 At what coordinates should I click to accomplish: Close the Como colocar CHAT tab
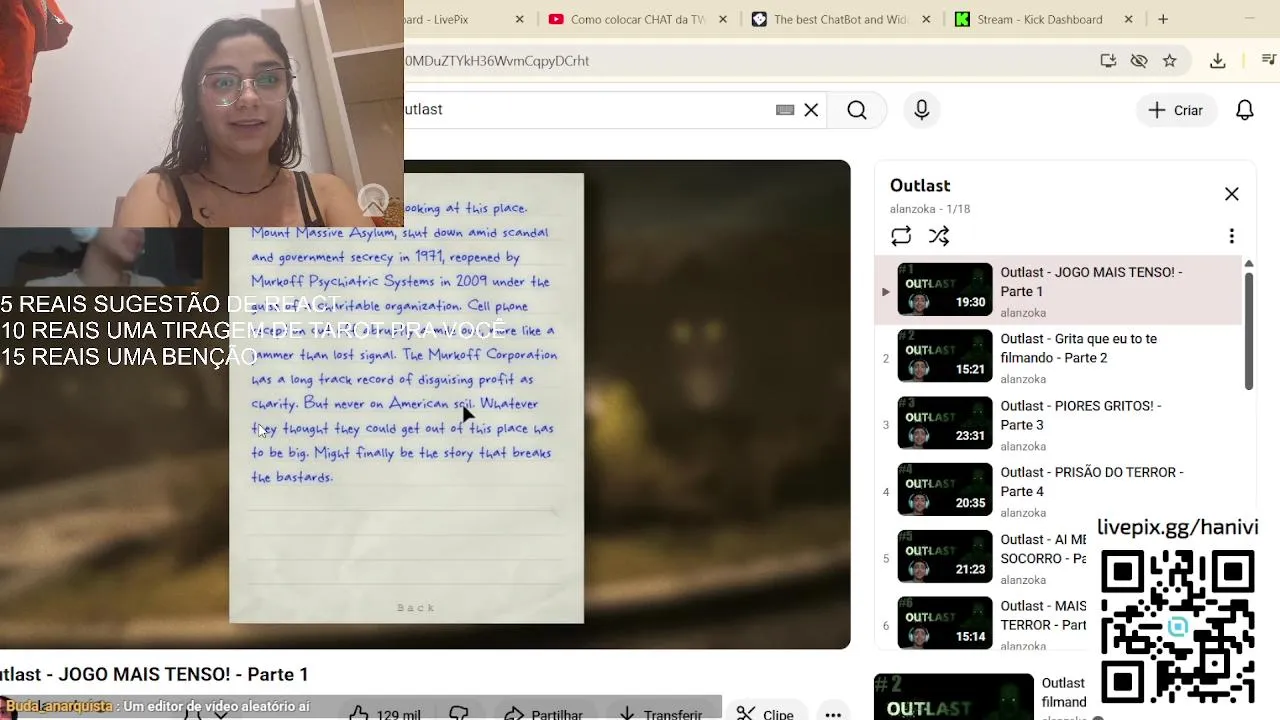point(723,19)
